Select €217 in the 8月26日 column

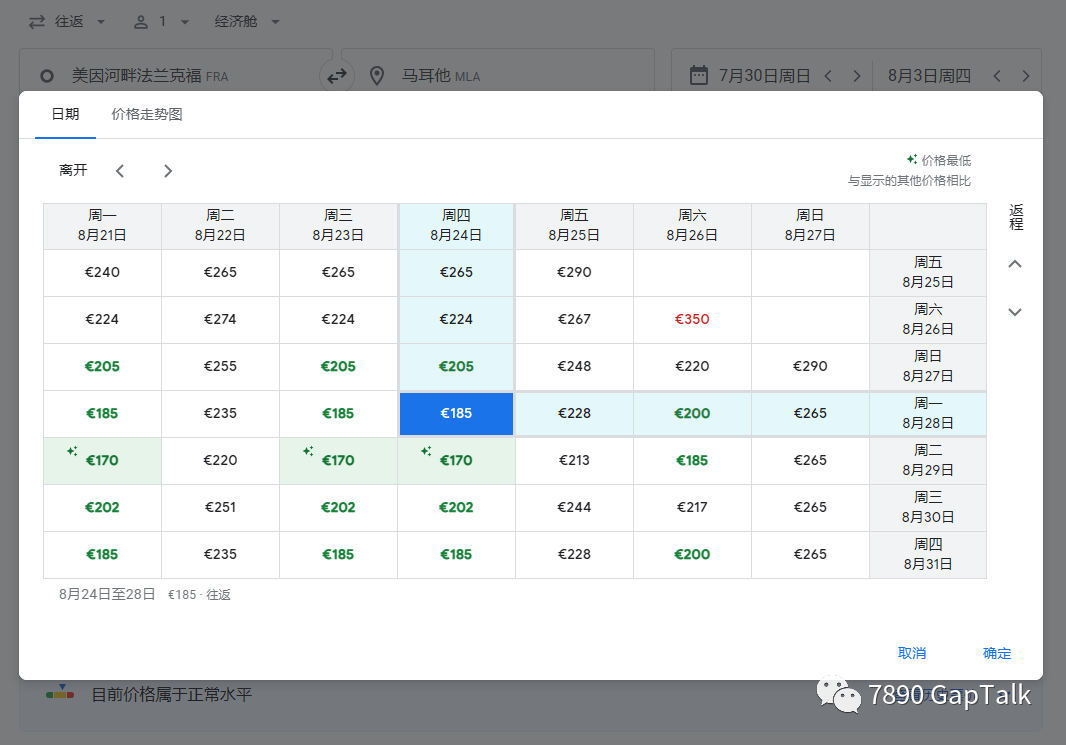tap(692, 508)
